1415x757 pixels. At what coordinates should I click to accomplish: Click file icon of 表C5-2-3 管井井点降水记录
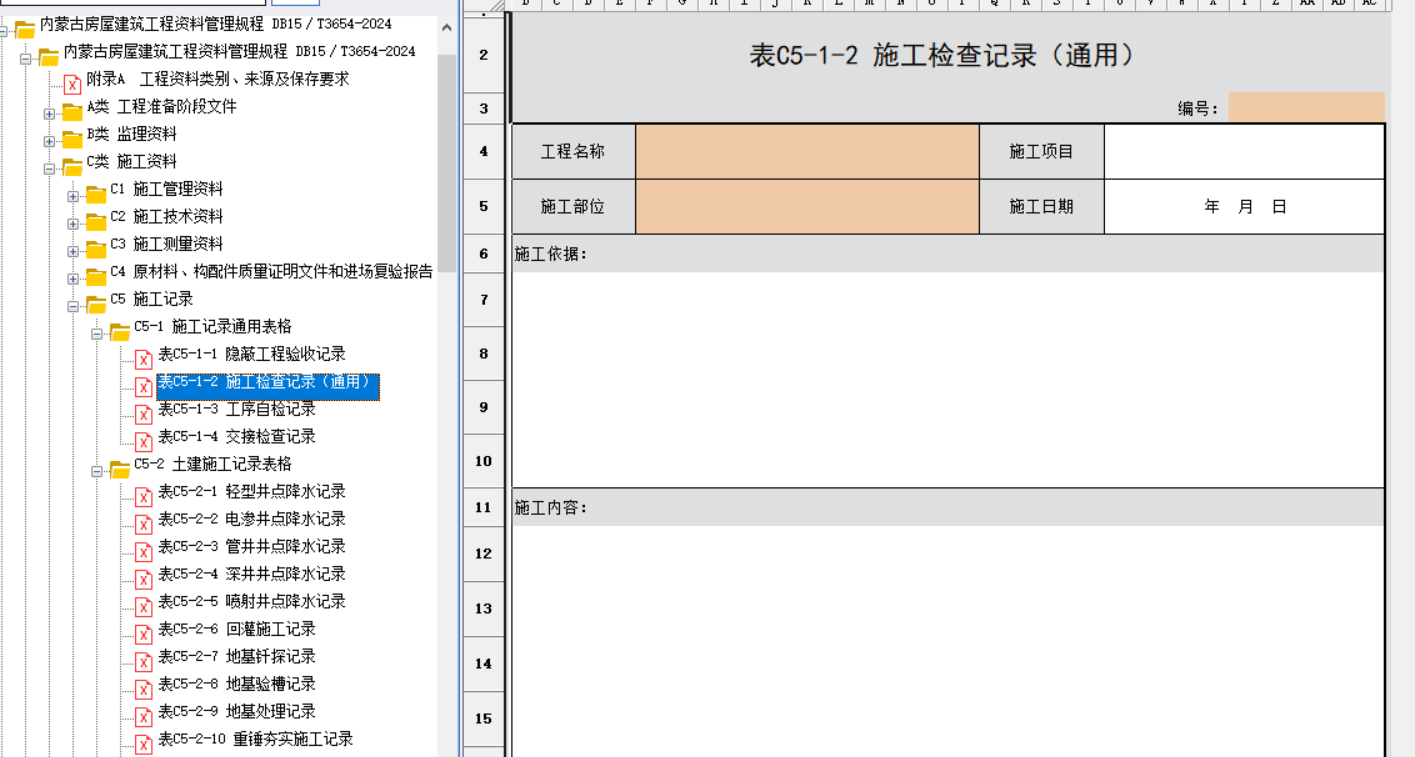[143, 551]
